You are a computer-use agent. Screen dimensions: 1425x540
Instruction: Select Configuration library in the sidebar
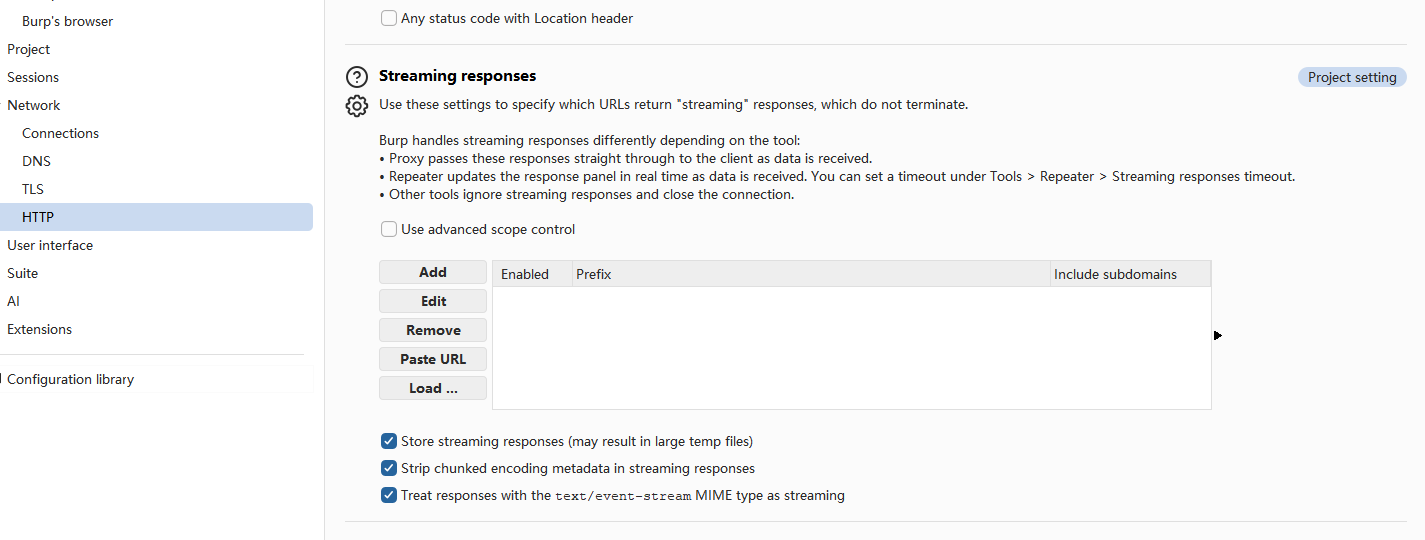coord(70,380)
